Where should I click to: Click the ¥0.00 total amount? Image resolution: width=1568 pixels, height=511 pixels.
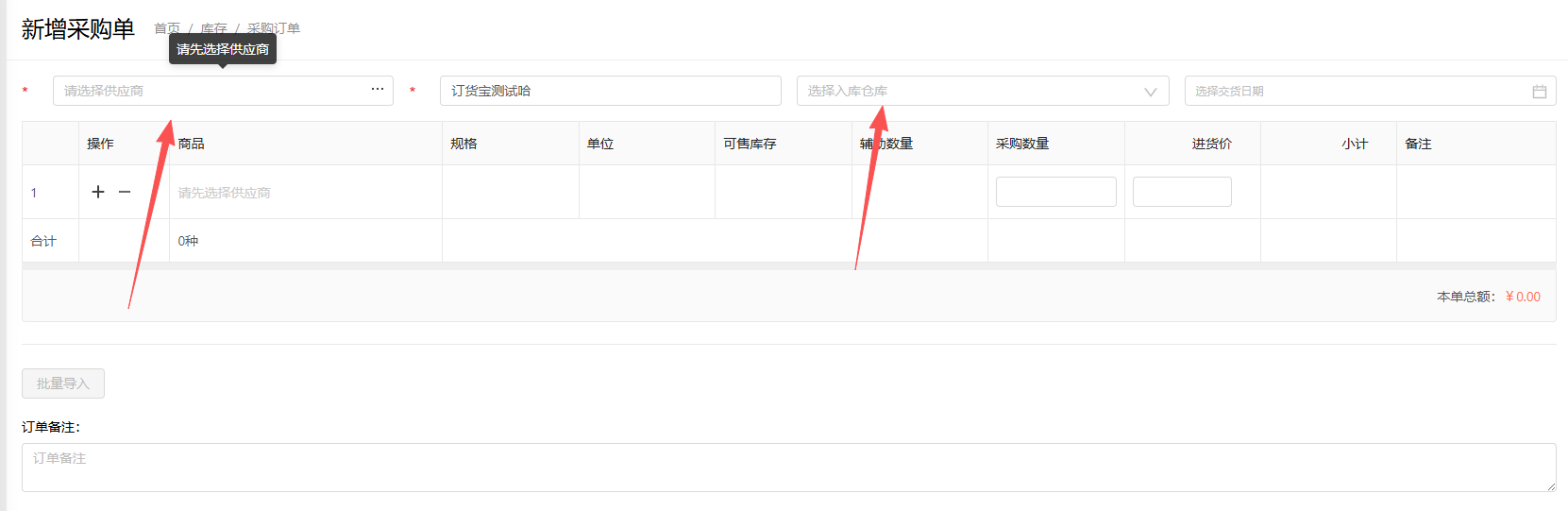point(1523,297)
